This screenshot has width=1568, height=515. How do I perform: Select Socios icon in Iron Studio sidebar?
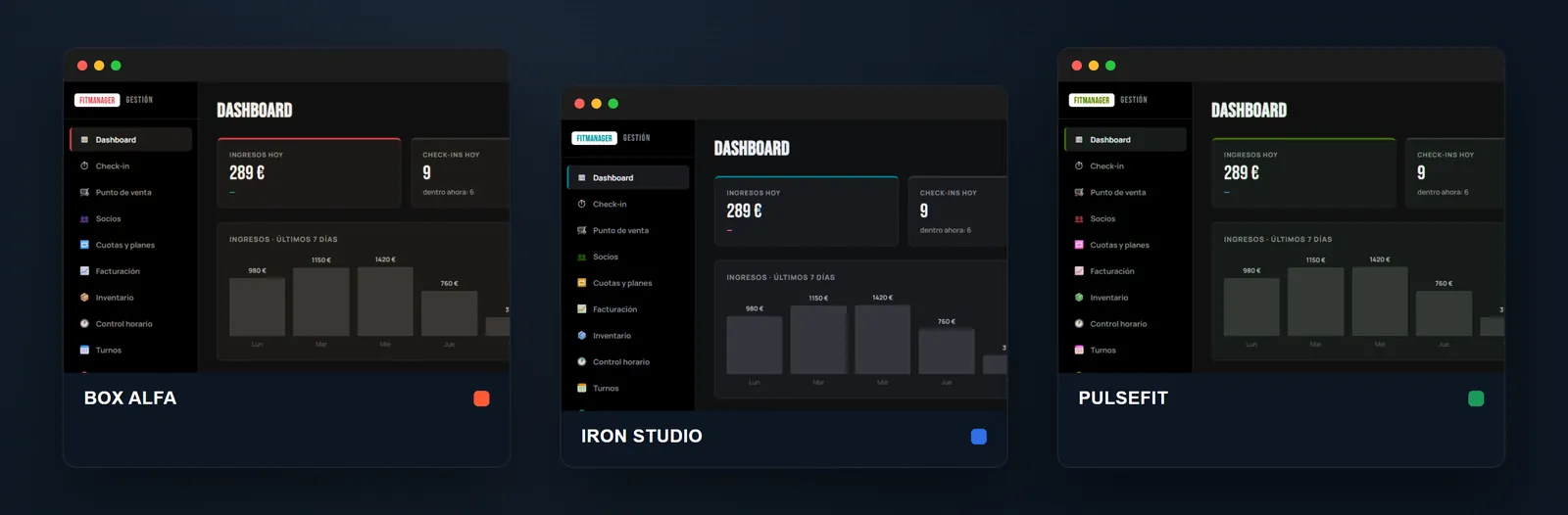point(582,257)
